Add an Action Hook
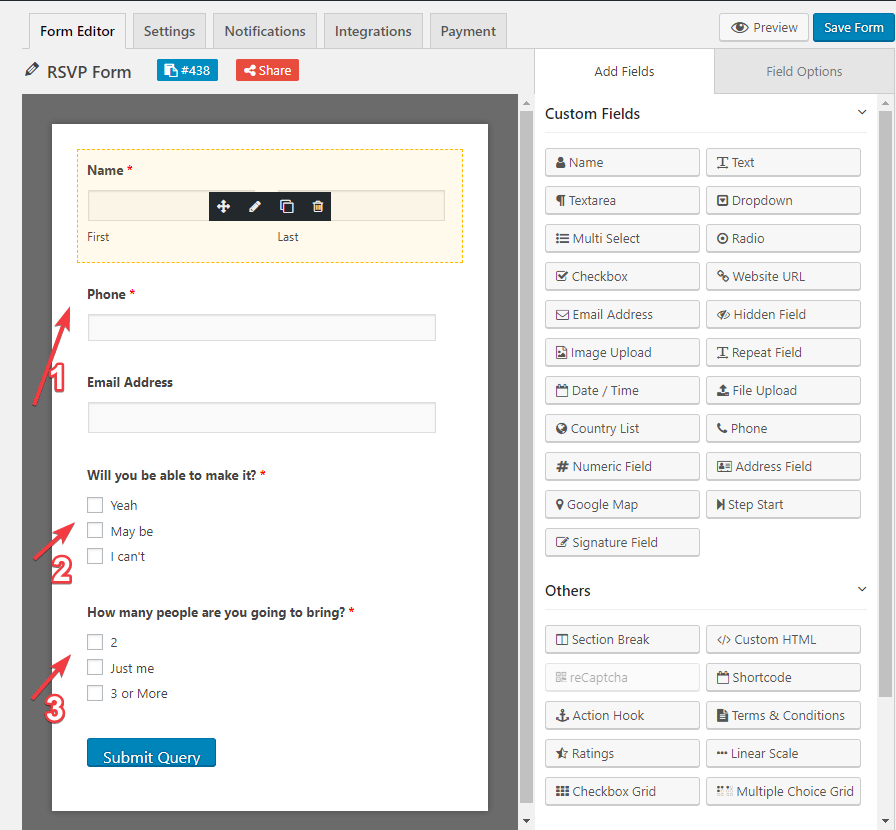The image size is (896, 830). [622, 716]
